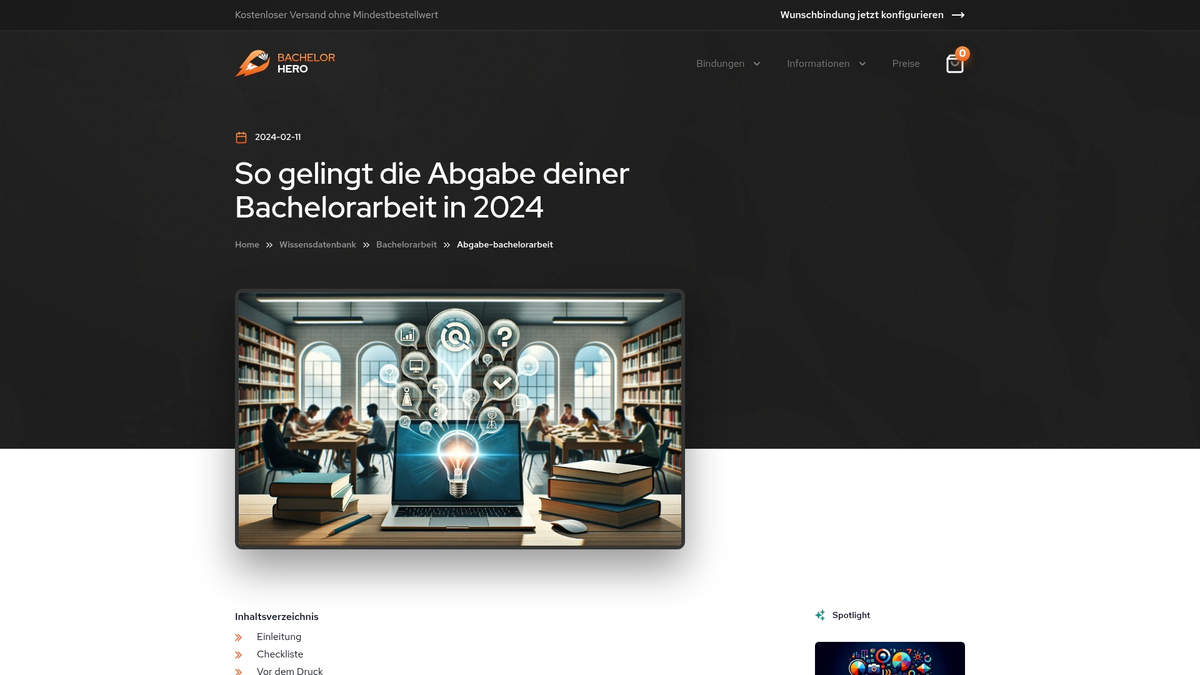
Task: Open the shopping cart icon
Action: point(954,63)
